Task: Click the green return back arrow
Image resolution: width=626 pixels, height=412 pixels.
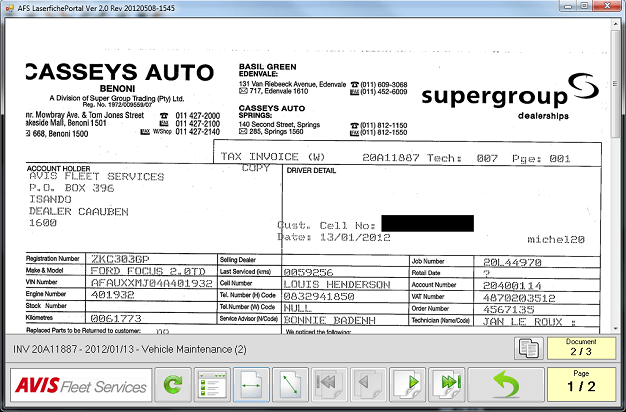Action: [506, 385]
